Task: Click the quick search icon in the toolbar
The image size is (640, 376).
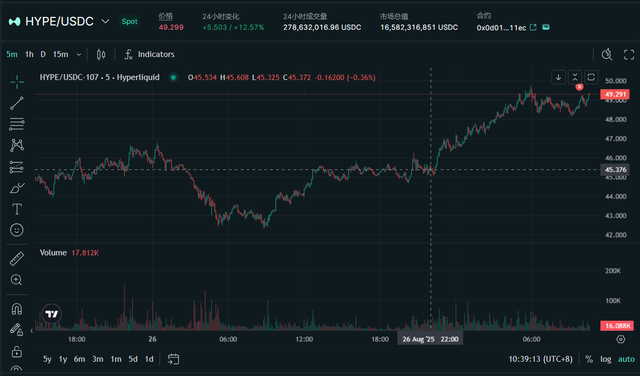Action: (x=607, y=54)
